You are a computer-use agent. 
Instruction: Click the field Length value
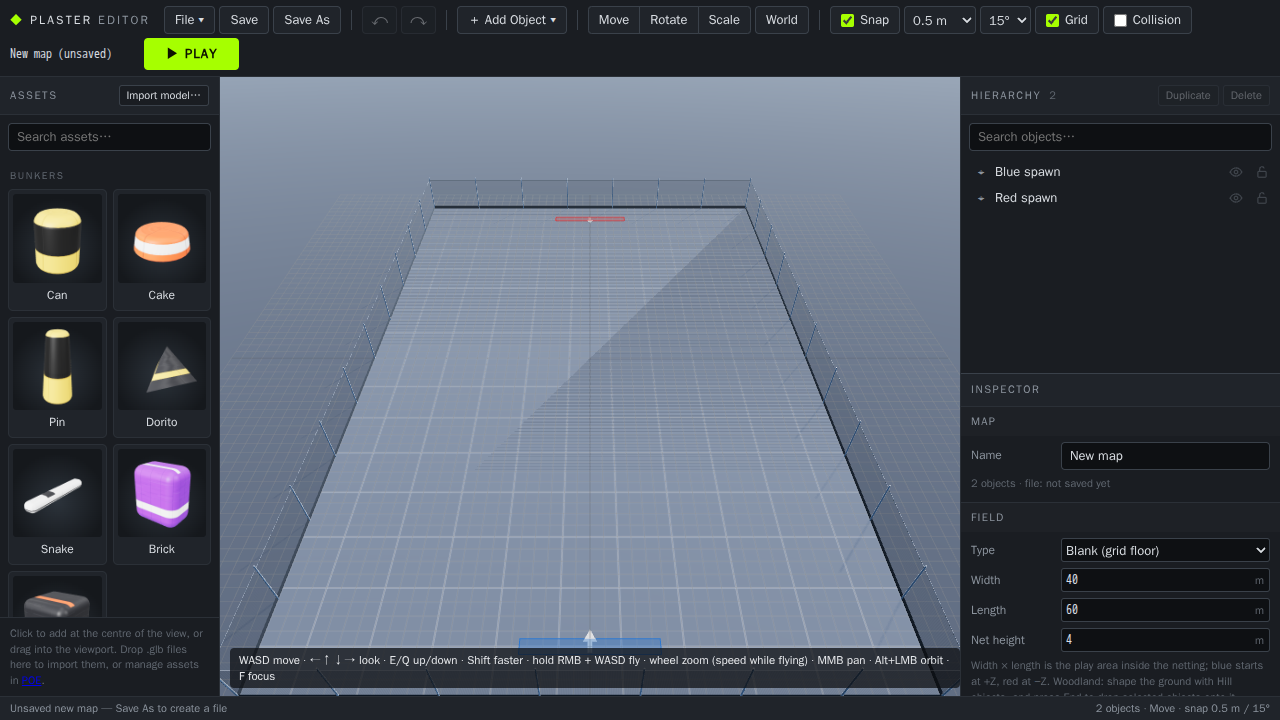pyautogui.click(x=1165, y=610)
